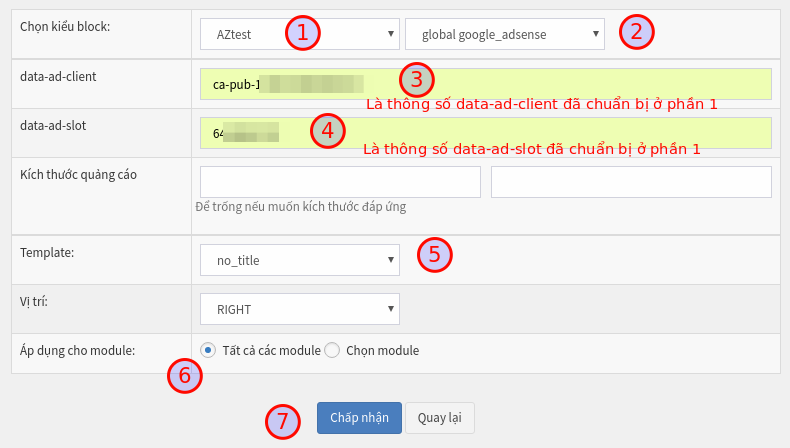
Task: Click the 'Áp dụng cho module' label
Action: tap(78, 350)
